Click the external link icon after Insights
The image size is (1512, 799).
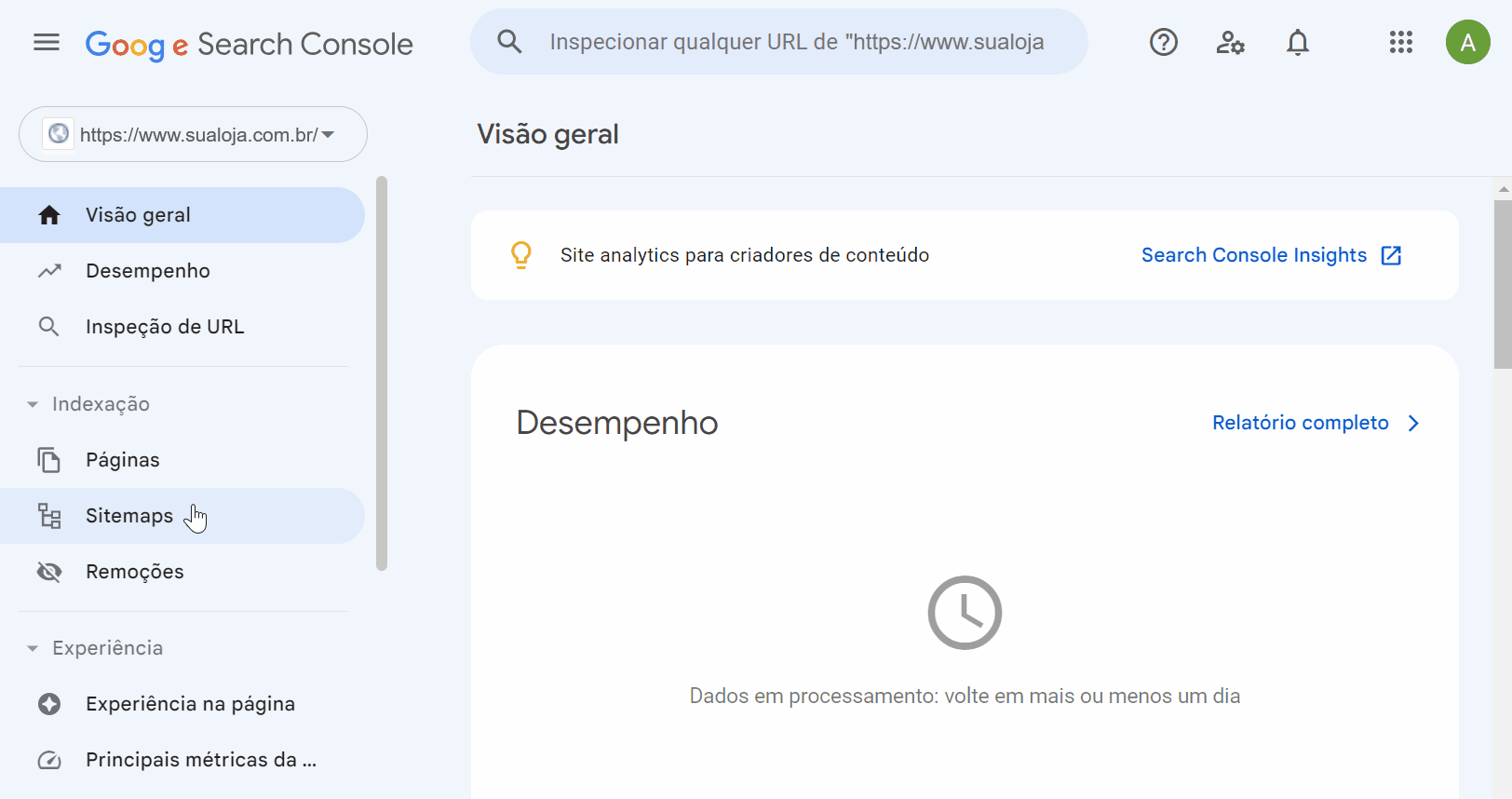pos(1391,255)
